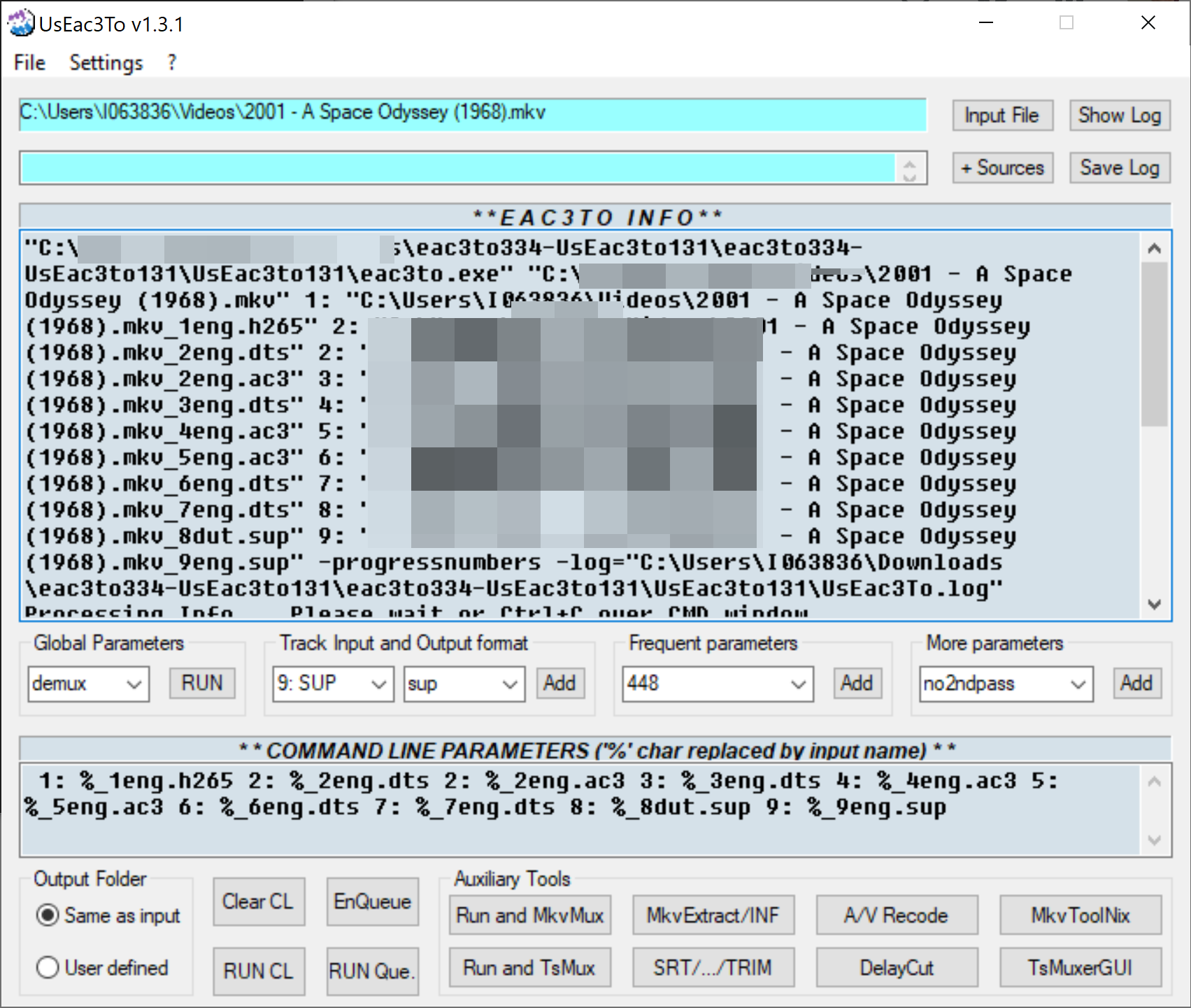Open the sup output format dropdown
The height and width of the screenshot is (1008, 1191).
tap(464, 684)
